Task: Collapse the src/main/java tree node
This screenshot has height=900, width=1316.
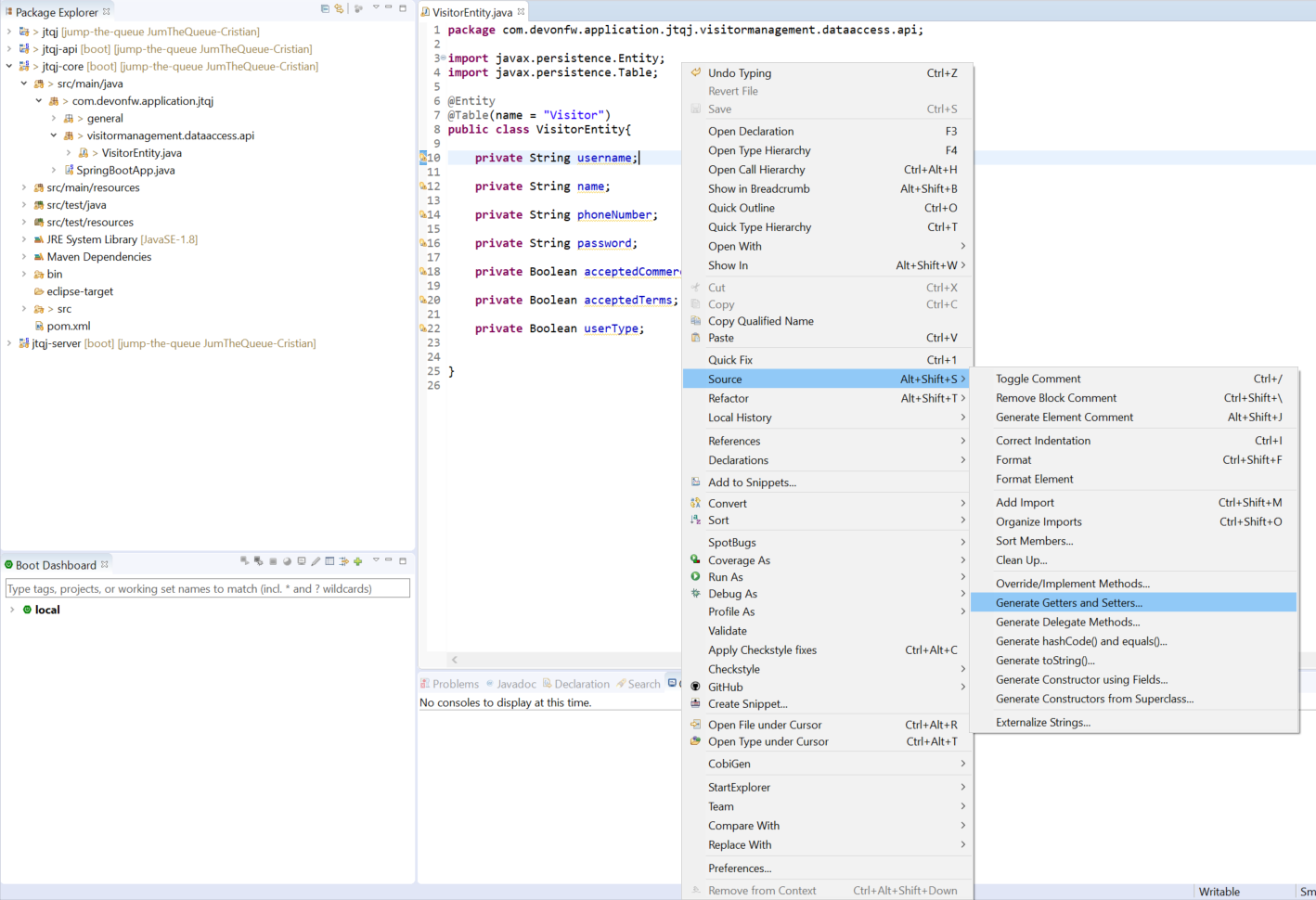Action: tap(24, 83)
